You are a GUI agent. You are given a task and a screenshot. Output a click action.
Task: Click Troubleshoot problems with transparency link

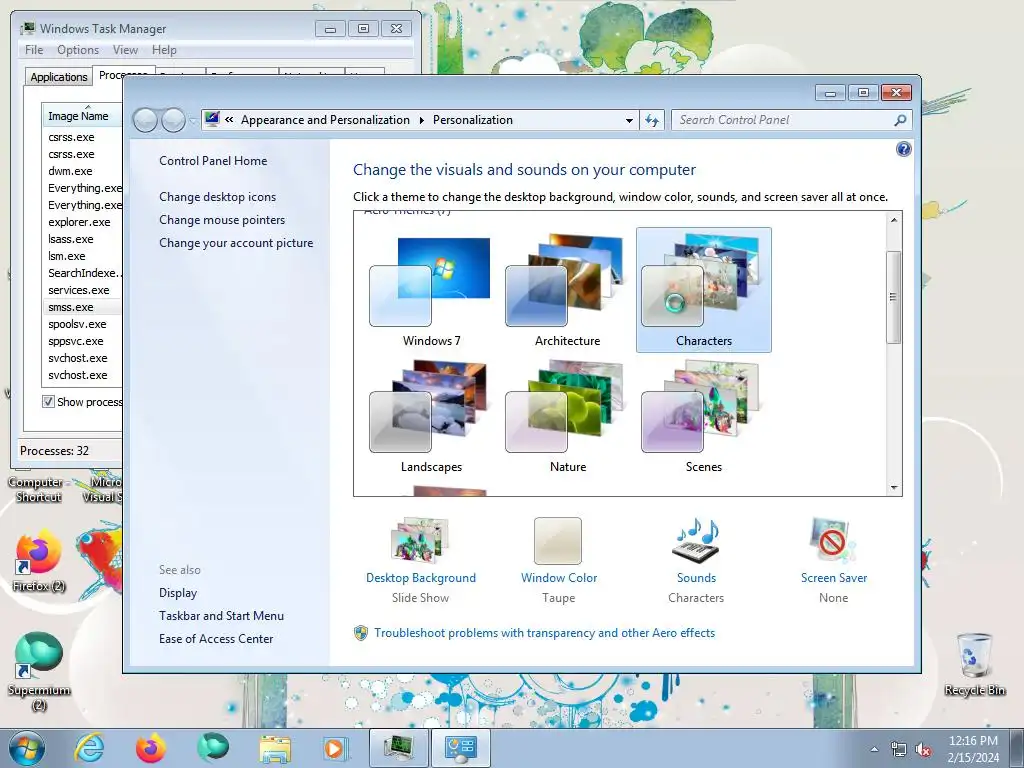click(x=544, y=633)
